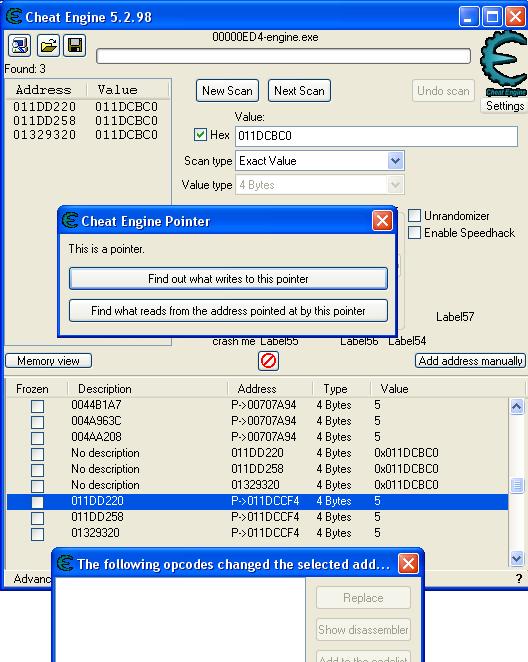Image resolution: width=528 pixels, height=662 pixels.
Task: Click the Undo scan button
Action: coord(443,91)
